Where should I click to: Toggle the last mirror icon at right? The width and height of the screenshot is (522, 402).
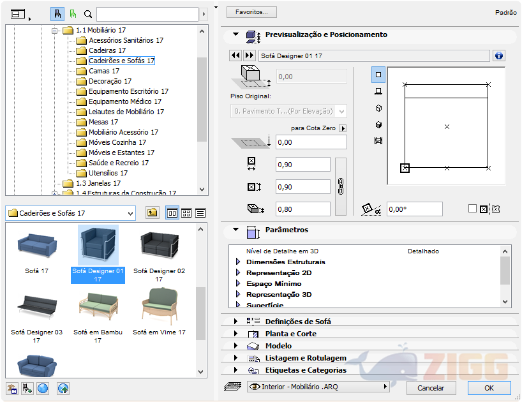point(496,209)
